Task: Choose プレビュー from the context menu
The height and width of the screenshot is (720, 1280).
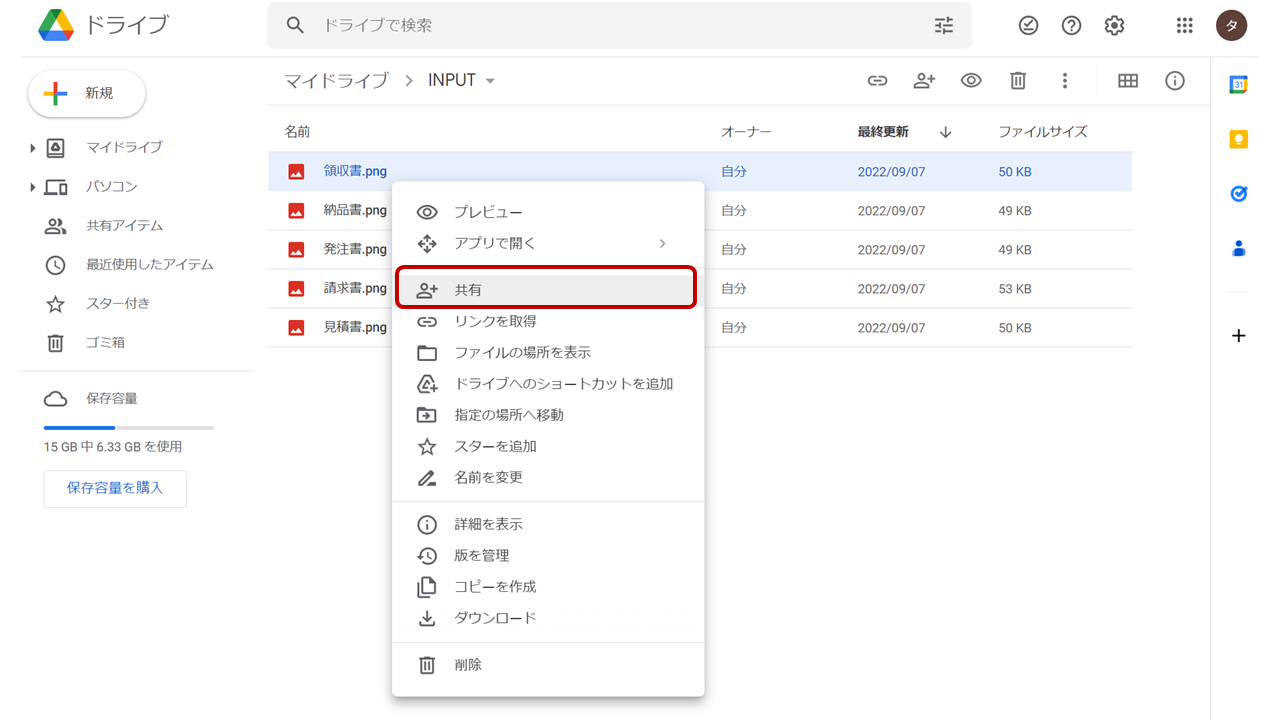Action: [548, 212]
